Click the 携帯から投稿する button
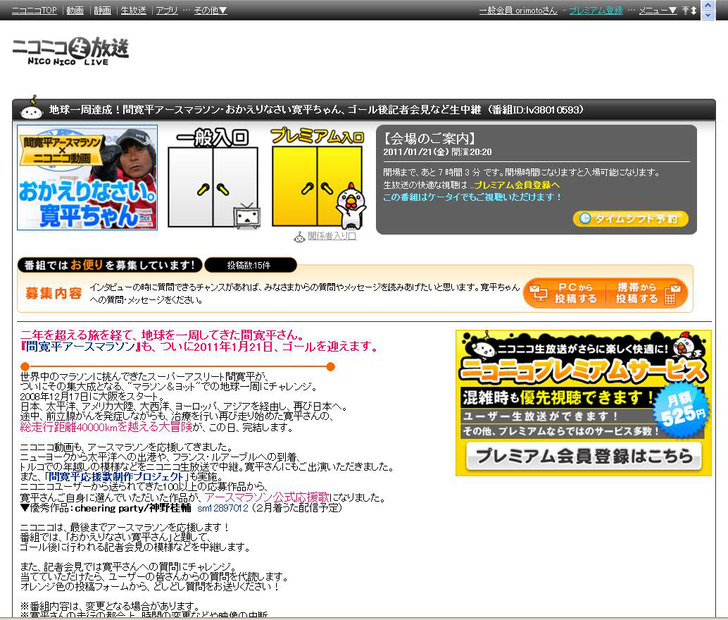Screen dimensions: 728x620 click(647, 293)
